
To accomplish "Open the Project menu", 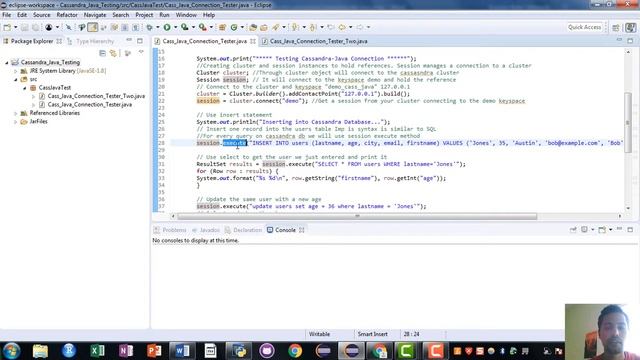I will click(144, 15).
